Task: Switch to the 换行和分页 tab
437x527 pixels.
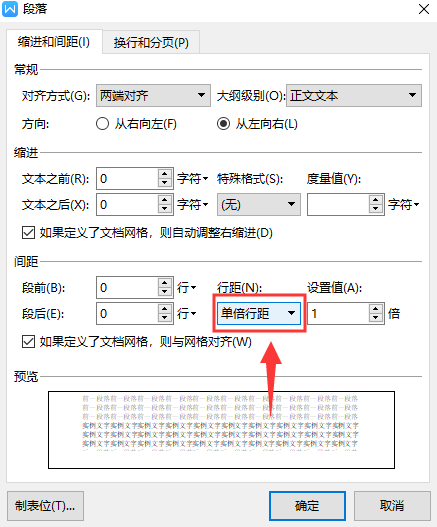Action: 151,42
